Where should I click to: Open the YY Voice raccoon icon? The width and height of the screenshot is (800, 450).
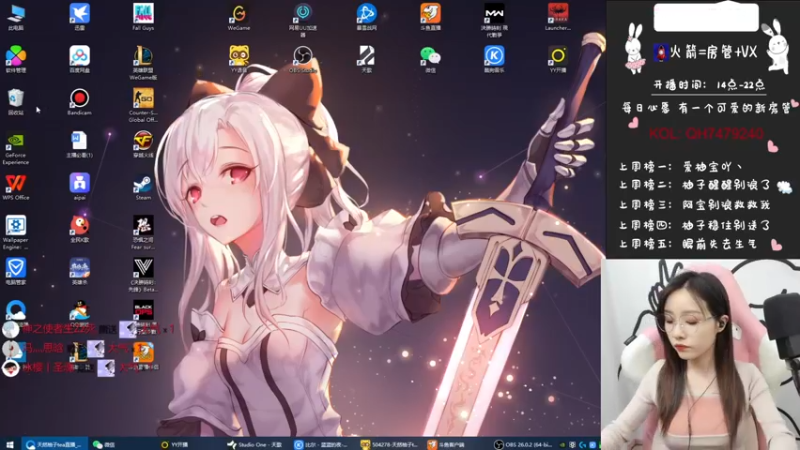pyautogui.click(x=239, y=59)
